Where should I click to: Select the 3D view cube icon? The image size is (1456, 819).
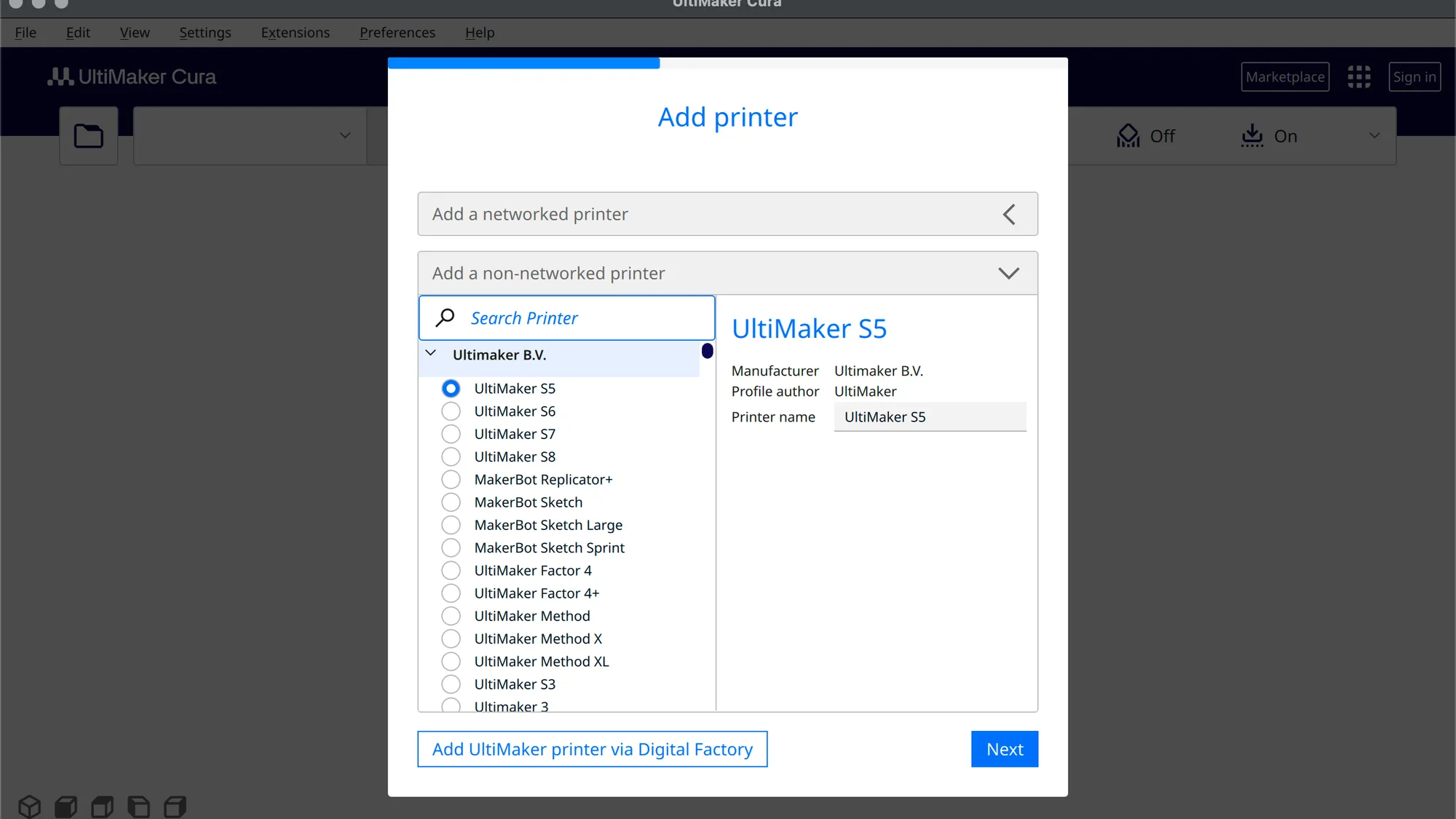pos(30,806)
